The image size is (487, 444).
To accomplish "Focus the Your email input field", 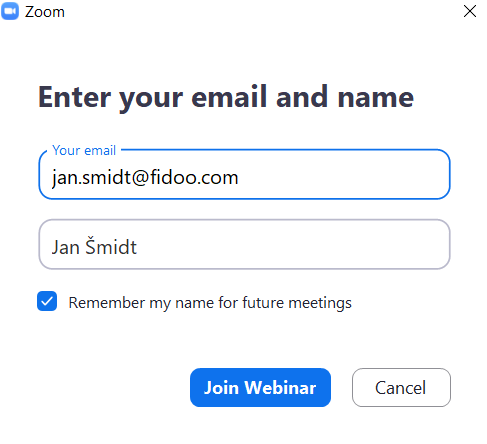I will pyautogui.click(x=245, y=174).
